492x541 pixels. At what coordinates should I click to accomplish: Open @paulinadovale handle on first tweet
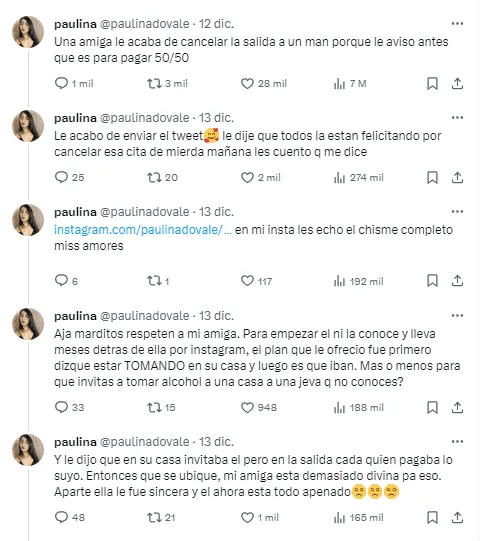[x=145, y=24]
